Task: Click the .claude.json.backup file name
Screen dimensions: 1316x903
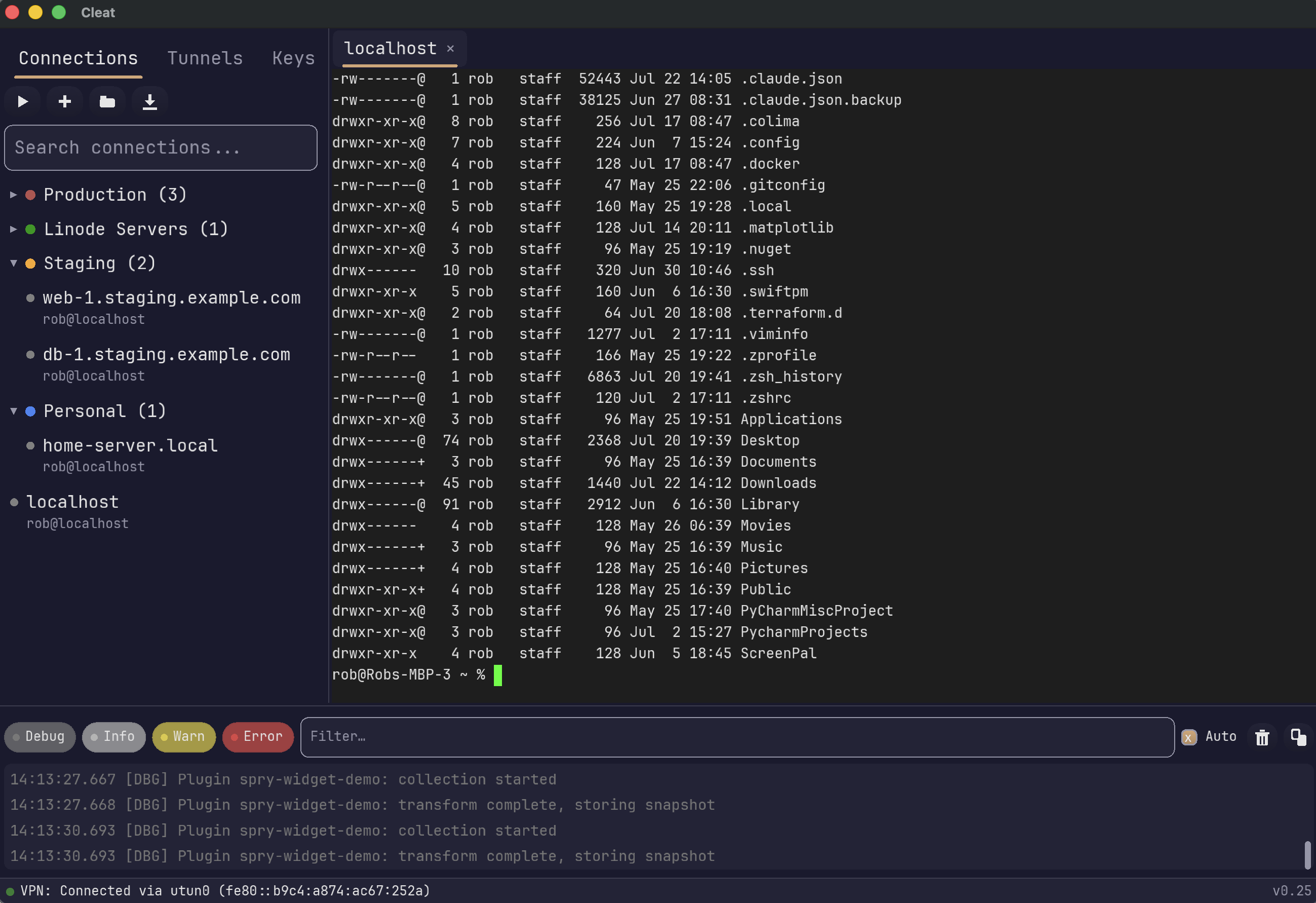Action: 821,100
